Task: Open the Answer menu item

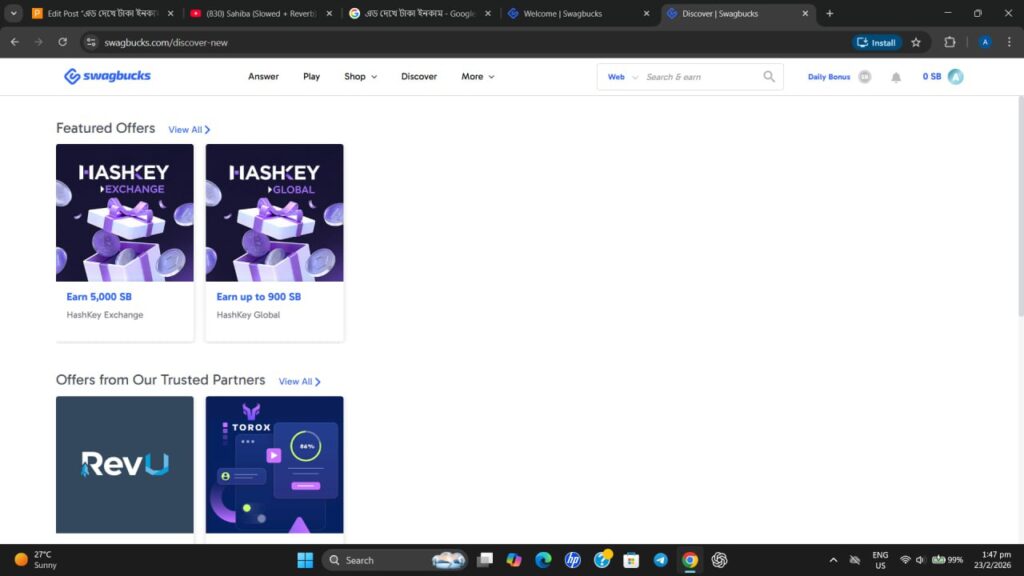Action: [263, 76]
